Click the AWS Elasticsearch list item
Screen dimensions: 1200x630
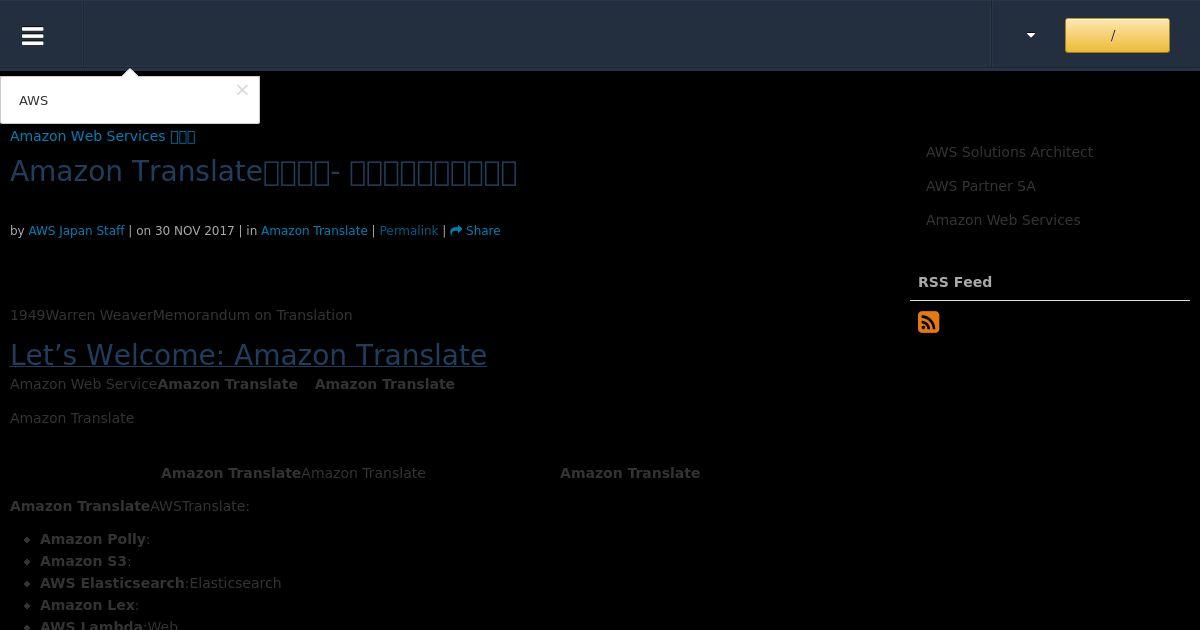click(x=160, y=583)
